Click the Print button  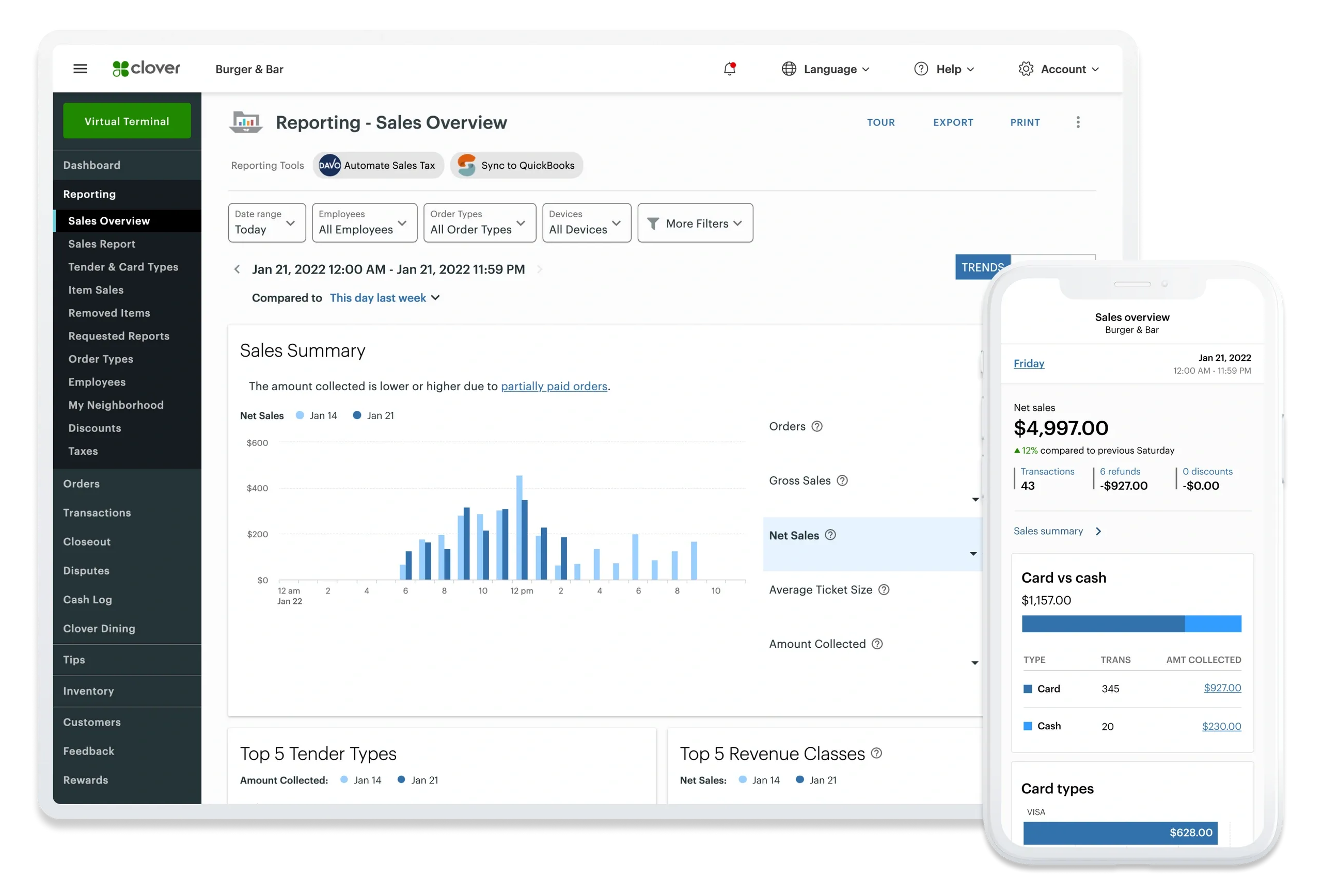pyautogui.click(x=1024, y=122)
